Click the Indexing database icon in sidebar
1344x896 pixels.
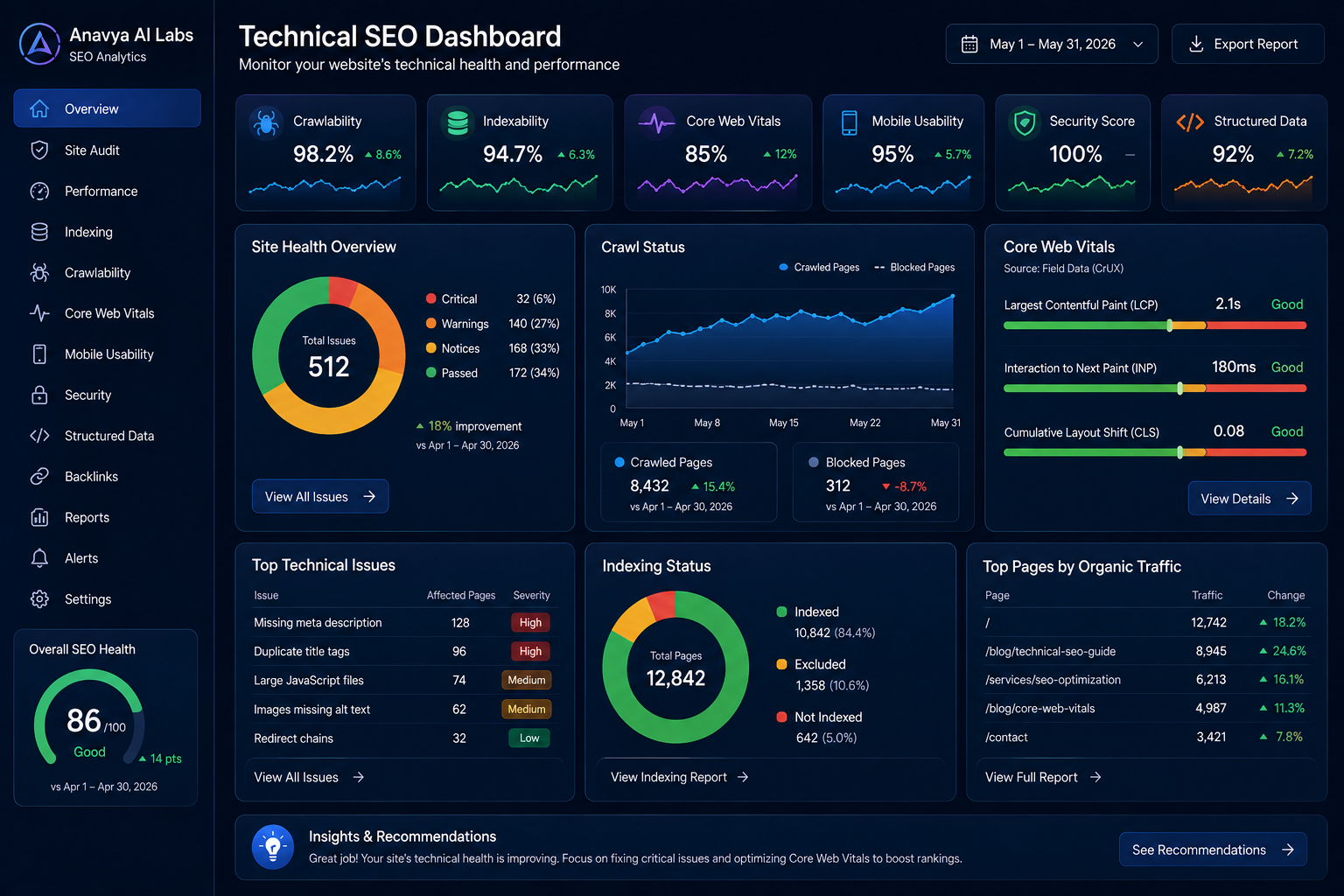click(39, 232)
